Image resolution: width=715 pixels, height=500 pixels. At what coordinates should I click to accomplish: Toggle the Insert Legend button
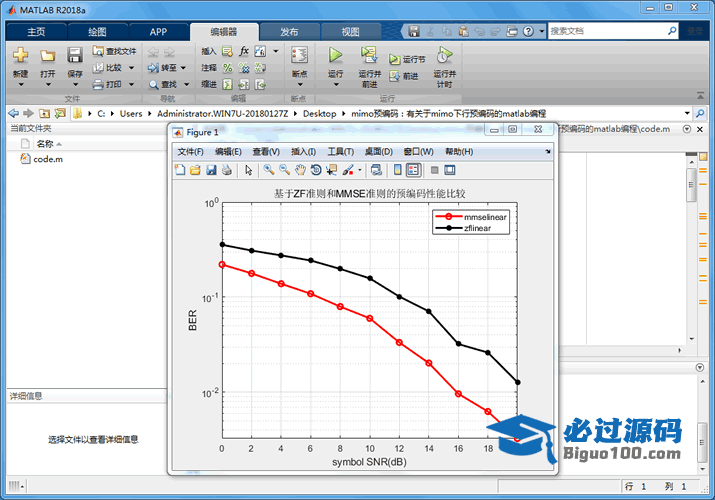[x=413, y=170]
